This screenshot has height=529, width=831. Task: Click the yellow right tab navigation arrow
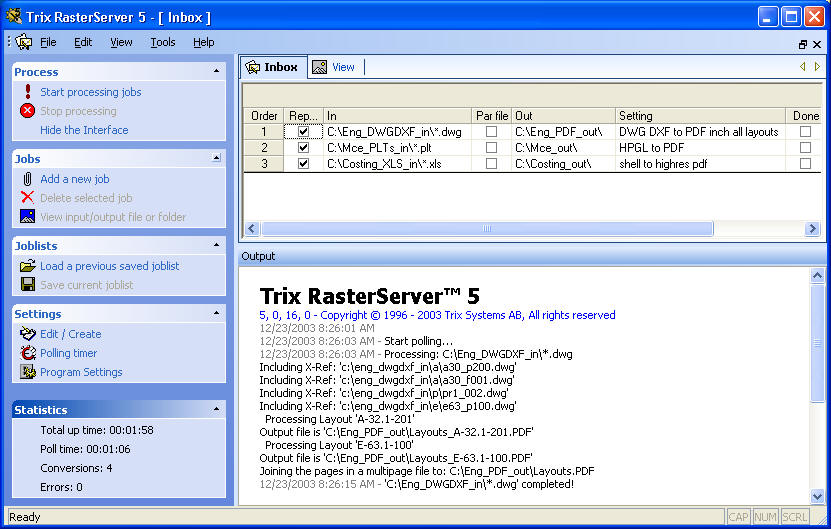[817, 66]
